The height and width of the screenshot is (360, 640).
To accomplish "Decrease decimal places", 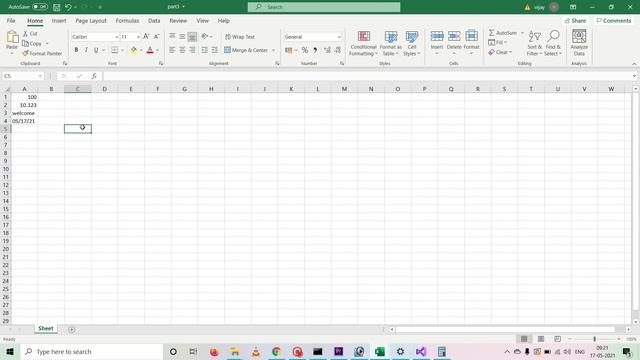I will click(338, 50).
